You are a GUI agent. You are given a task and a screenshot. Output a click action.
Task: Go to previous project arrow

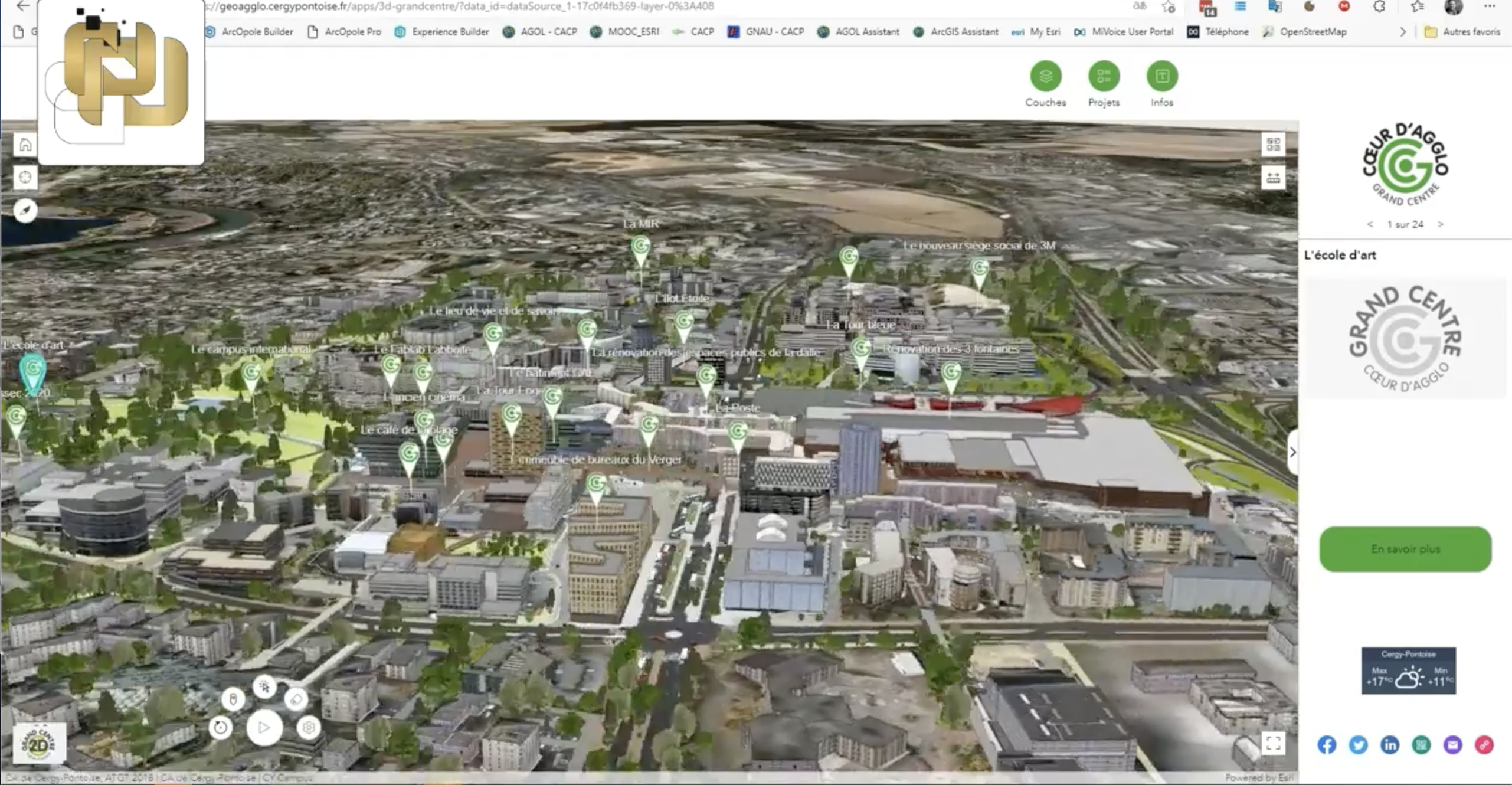pos(1370,224)
